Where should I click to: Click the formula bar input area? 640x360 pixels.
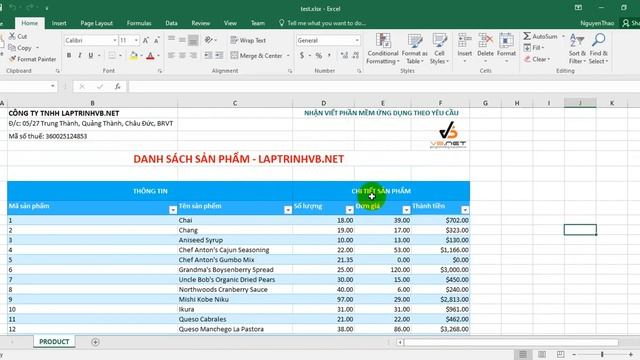pyautogui.click(x=384, y=87)
